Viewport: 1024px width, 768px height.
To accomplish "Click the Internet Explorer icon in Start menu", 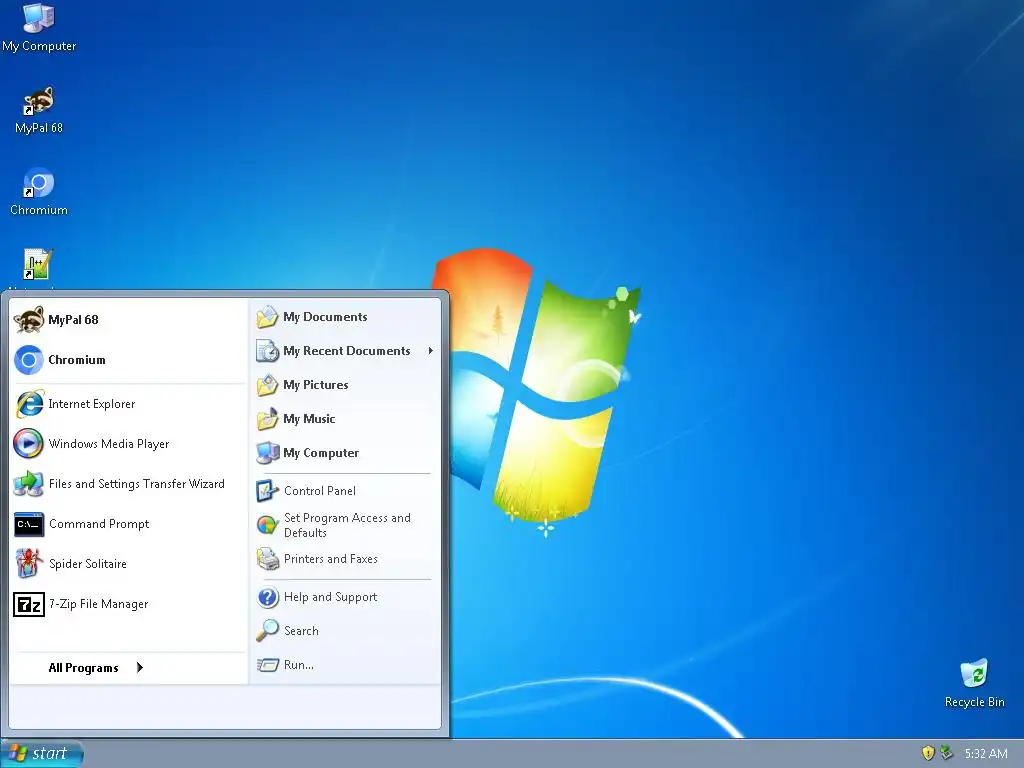I will 29,404.
